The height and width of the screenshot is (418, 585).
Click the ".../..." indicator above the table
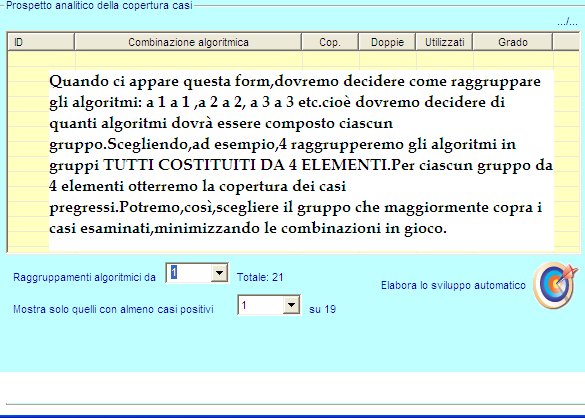(567, 22)
